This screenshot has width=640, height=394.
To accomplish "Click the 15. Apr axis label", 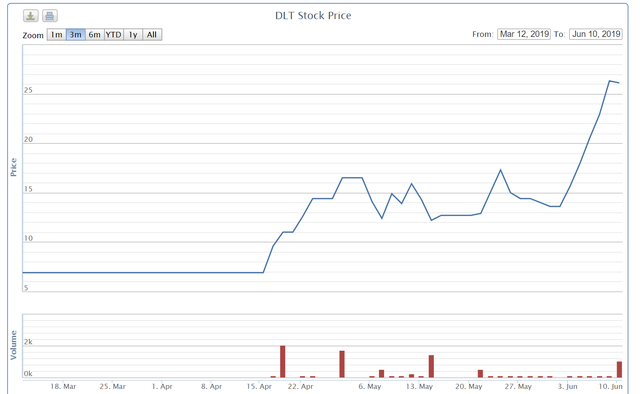I will [x=259, y=386].
